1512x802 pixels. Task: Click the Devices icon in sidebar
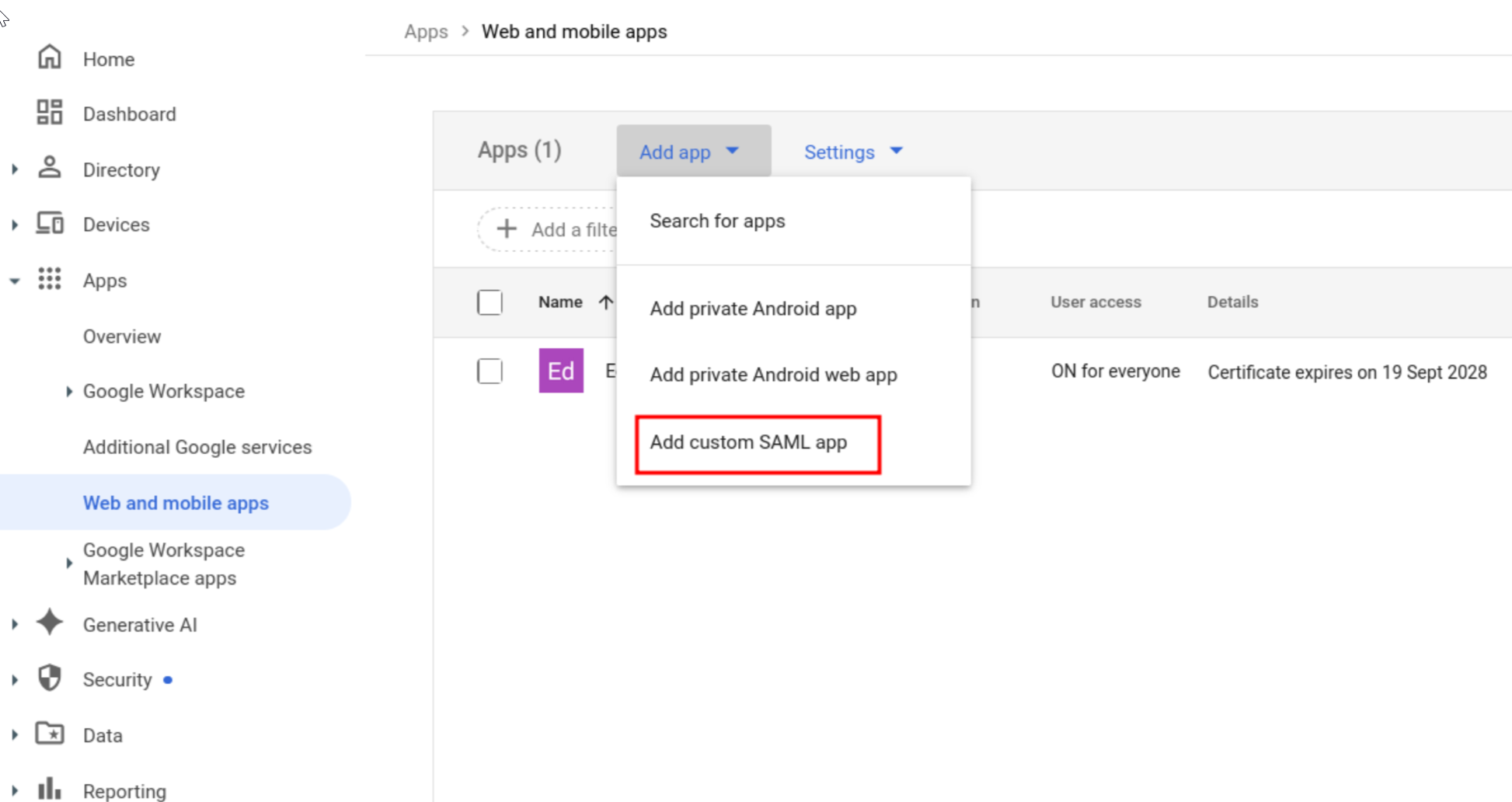point(50,224)
